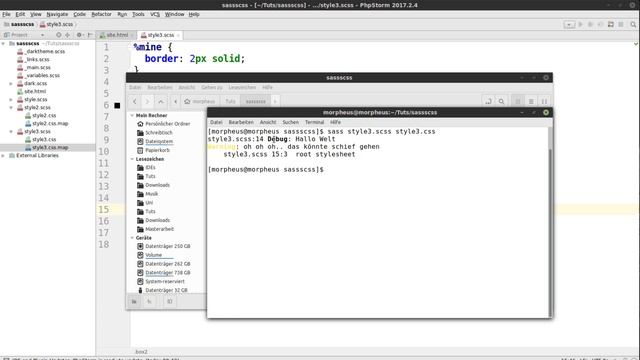Viewport: 640px width, 360px height.
Task: Expand the style.scss node
Action: pos(11,100)
